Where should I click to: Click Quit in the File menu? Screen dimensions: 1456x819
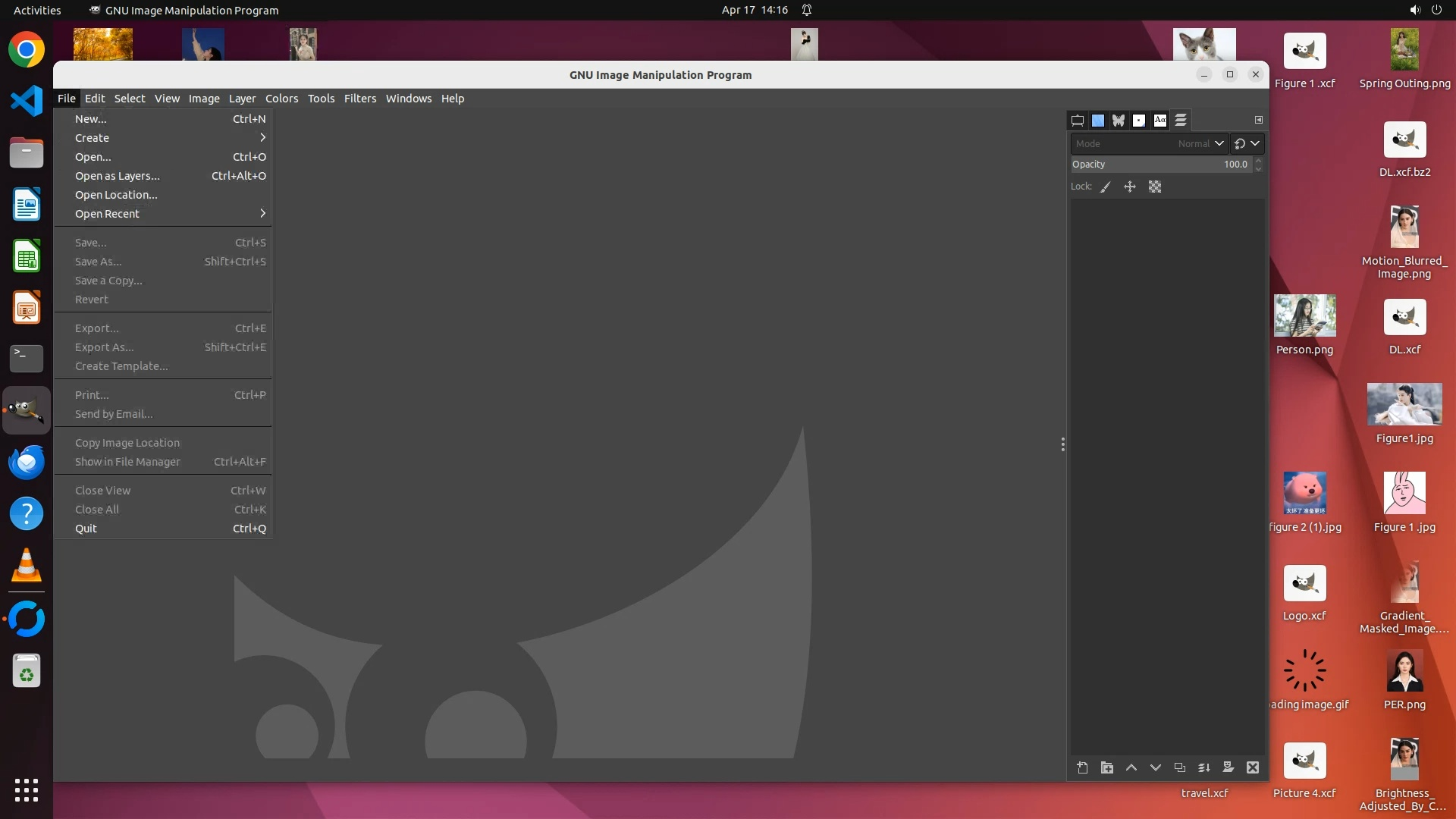(x=86, y=529)
